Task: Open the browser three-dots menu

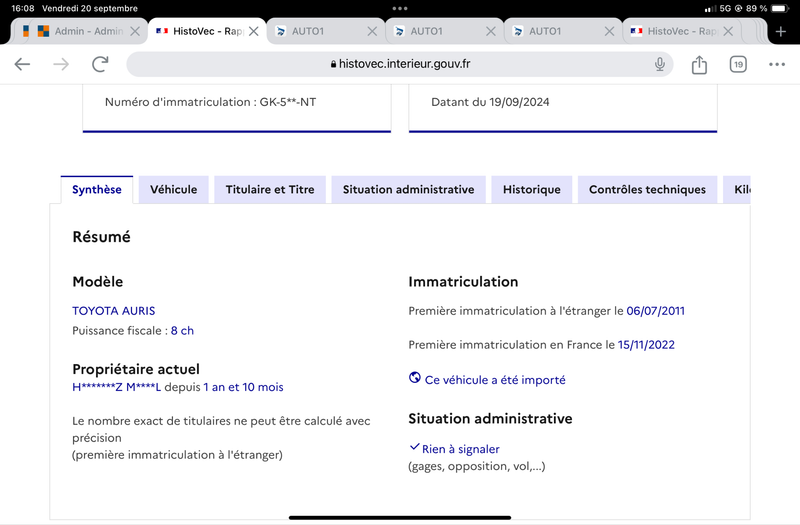Action: click(777, 64)
